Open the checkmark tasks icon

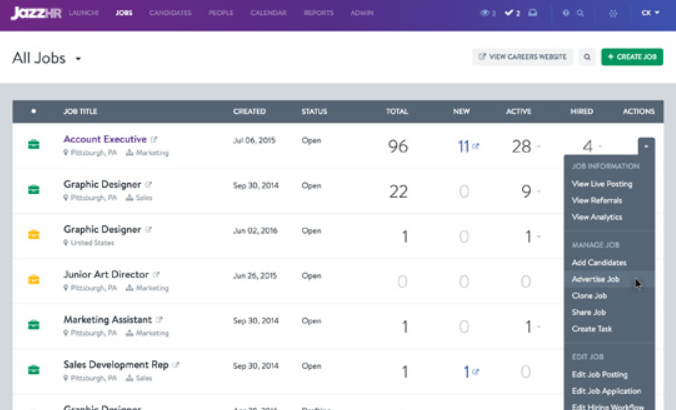509,13
